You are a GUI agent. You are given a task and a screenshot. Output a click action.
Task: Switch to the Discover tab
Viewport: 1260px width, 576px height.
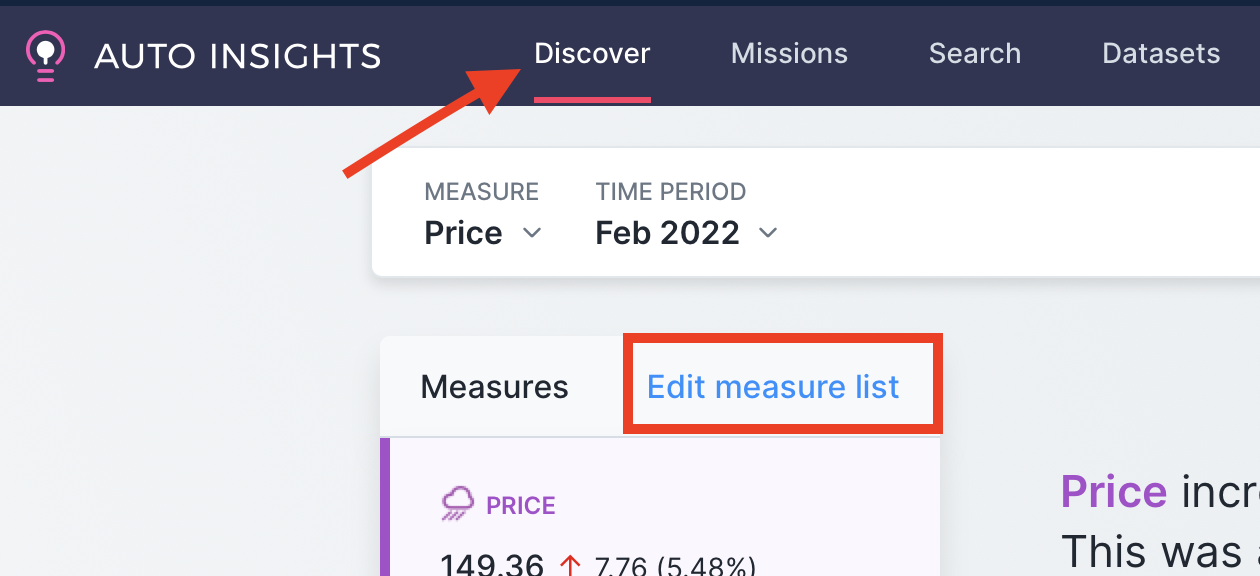point(592,54)
